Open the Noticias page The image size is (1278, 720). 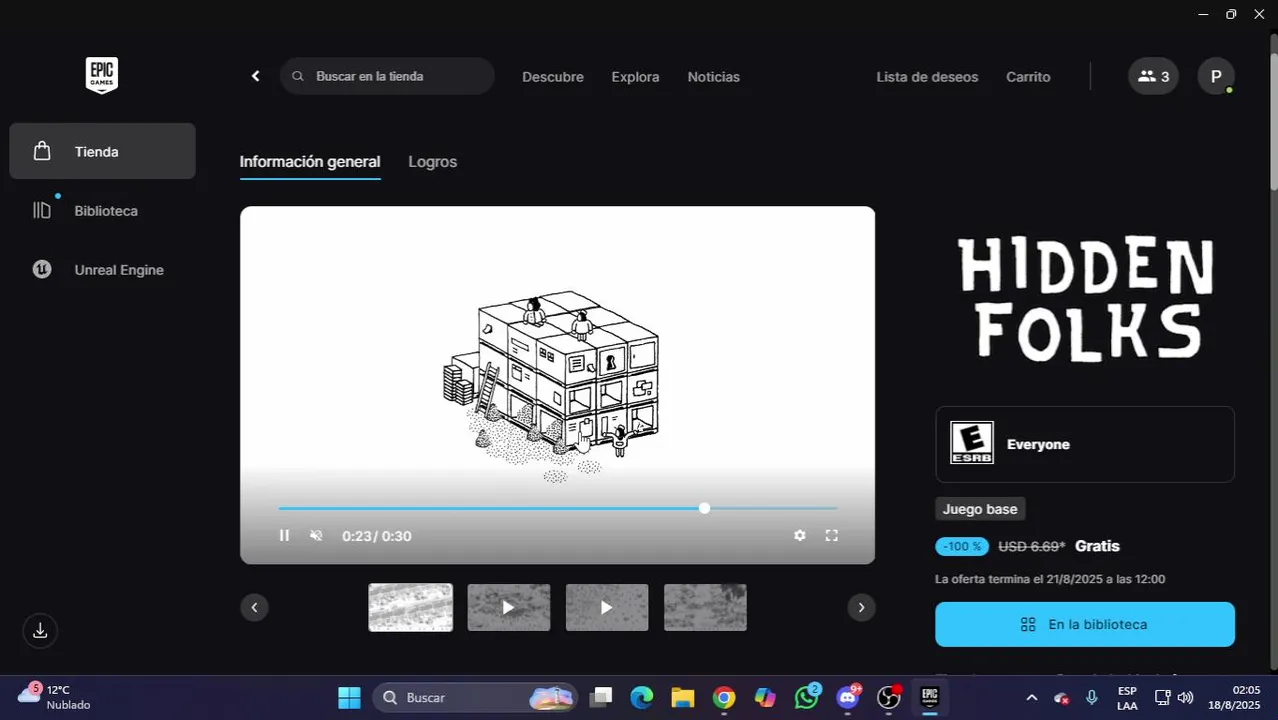point(714,77)
